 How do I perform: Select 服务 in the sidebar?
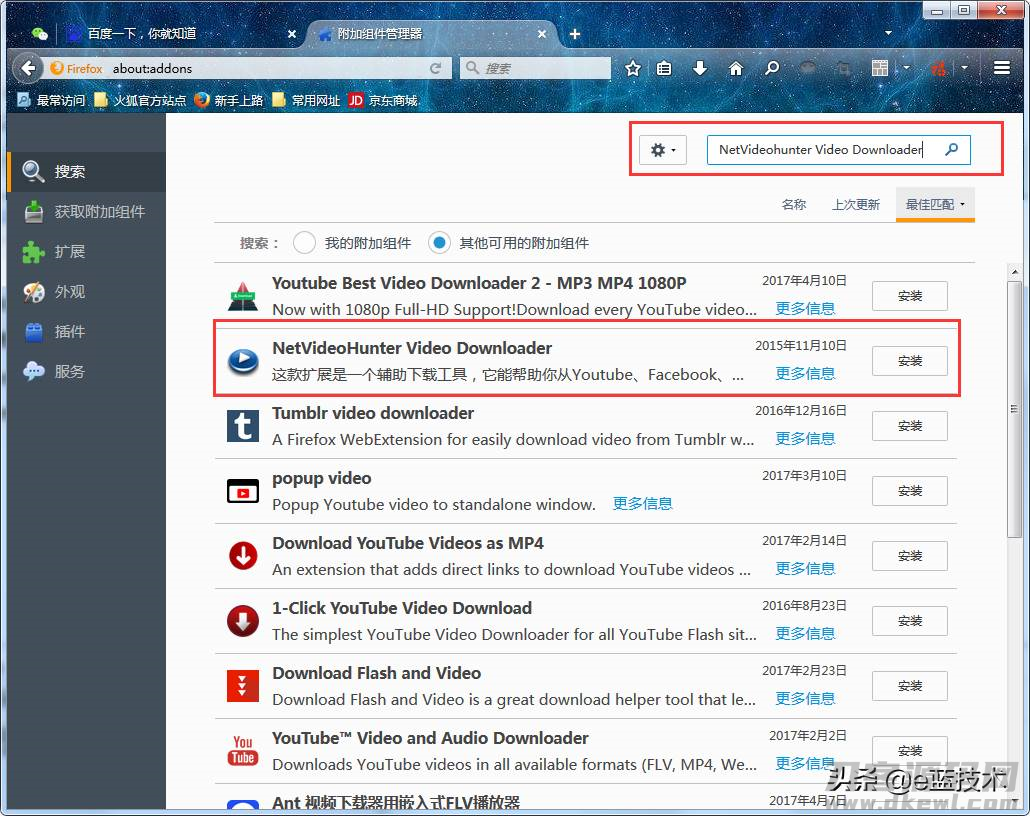tap(87, 372)
